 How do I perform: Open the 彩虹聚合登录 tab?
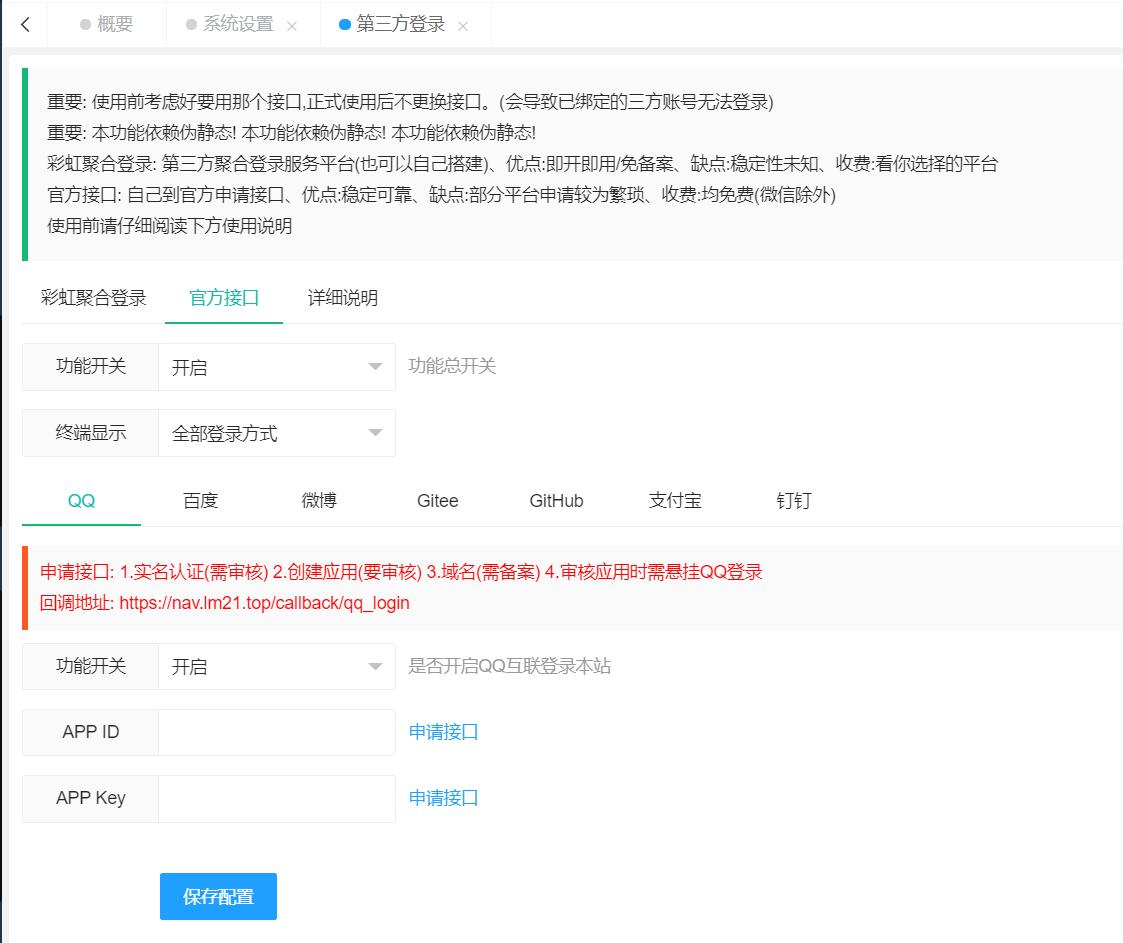94,298
